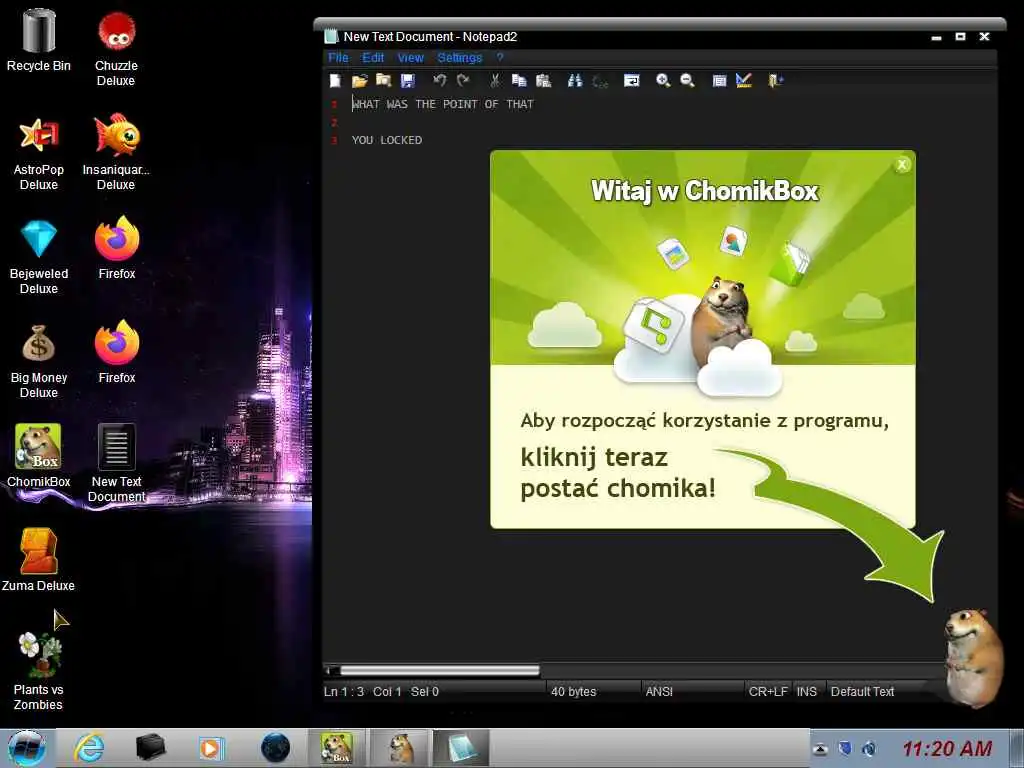This screenshot has width=1024, height=768.
Task: Click the hamster taskbar button beside Box
Action: (400, 748)
